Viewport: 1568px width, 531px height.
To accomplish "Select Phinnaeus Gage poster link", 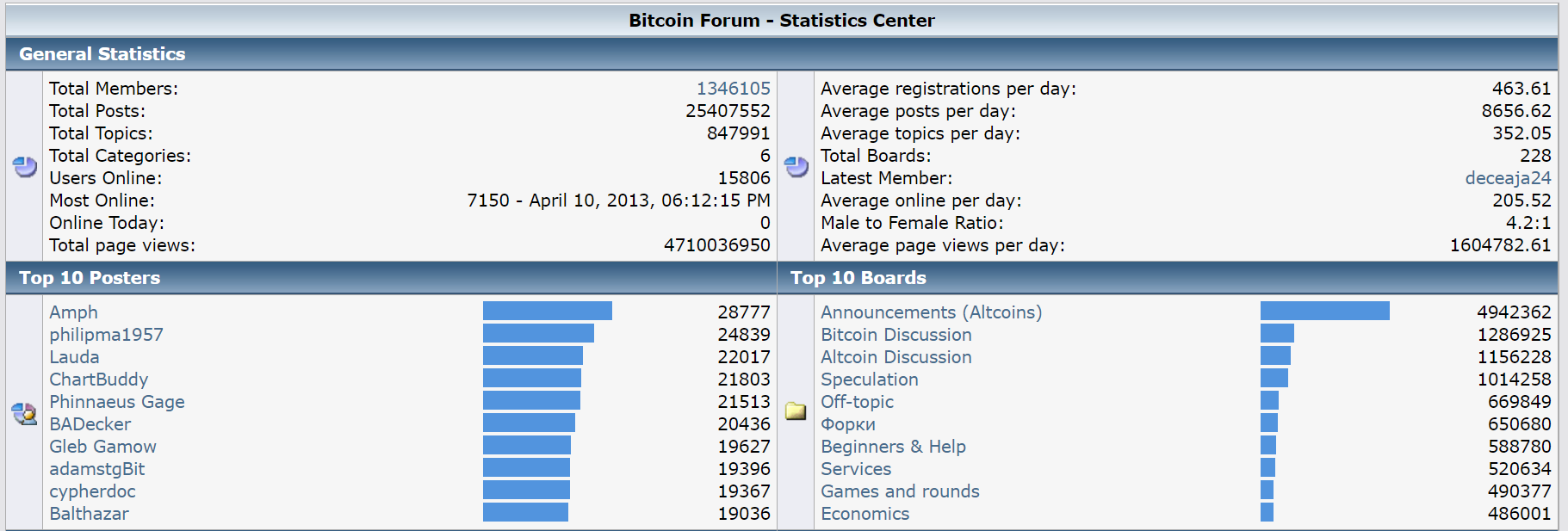I will pos(117,402).
